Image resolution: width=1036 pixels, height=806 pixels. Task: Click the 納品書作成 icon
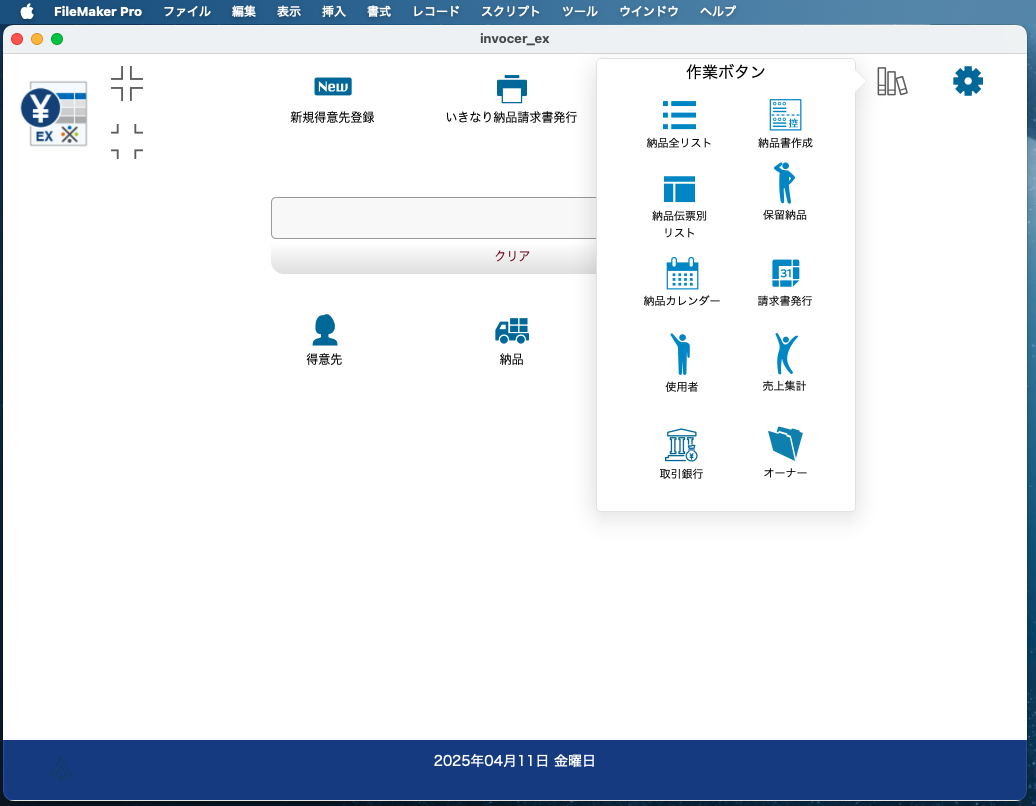click(785, 116)
